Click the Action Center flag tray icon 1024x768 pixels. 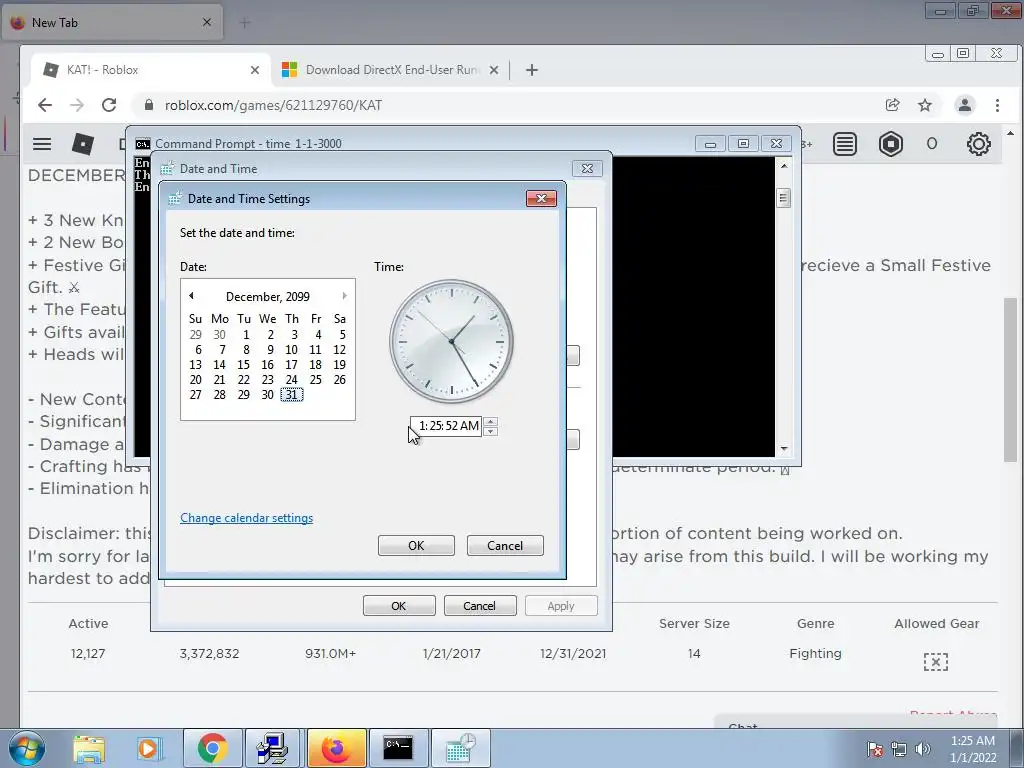click(x=875, y=749)
